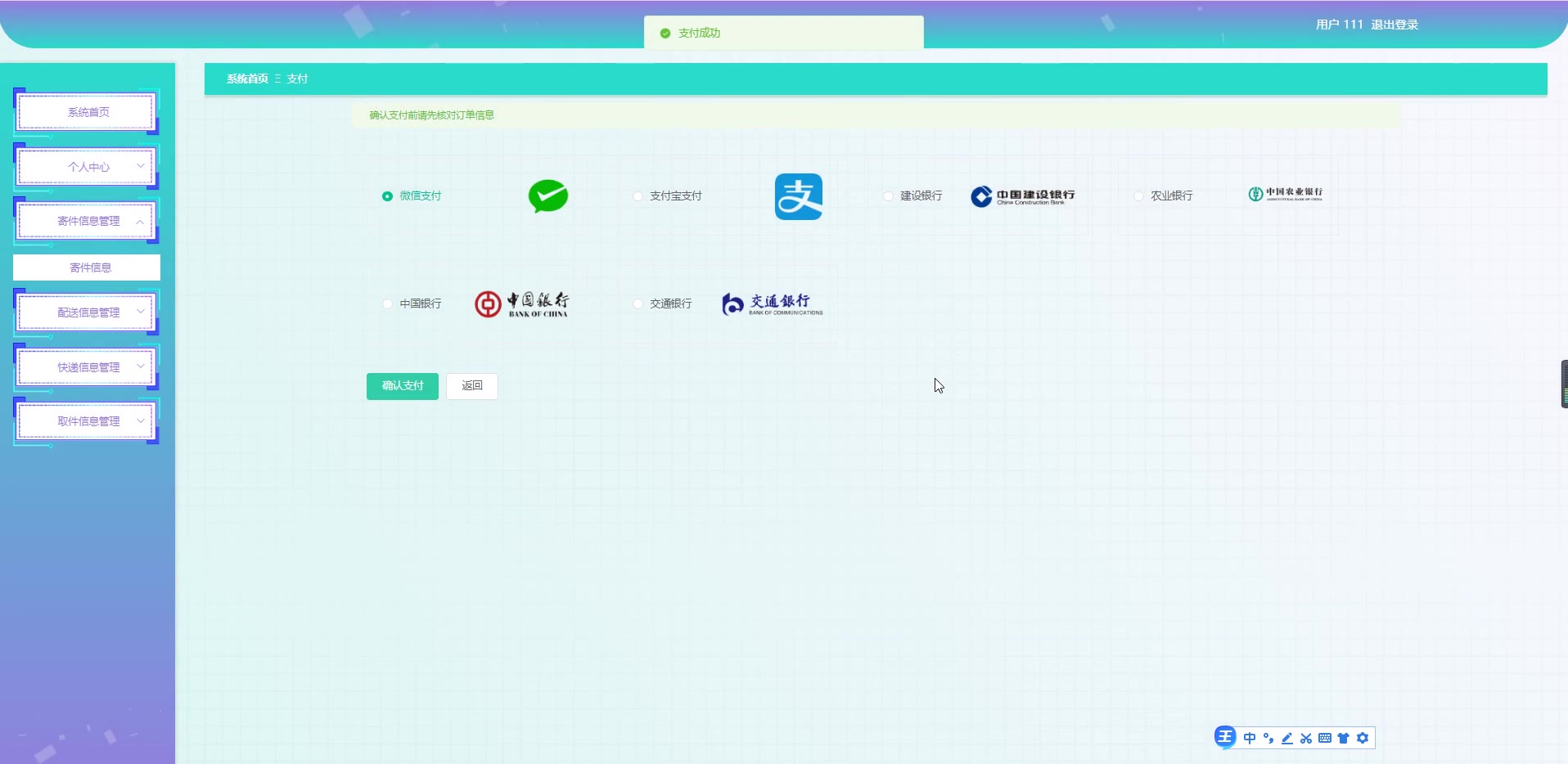Toggle the 中 Chinese input mode icon
Screen dimensions: 1568x764
click(1250, 738)
